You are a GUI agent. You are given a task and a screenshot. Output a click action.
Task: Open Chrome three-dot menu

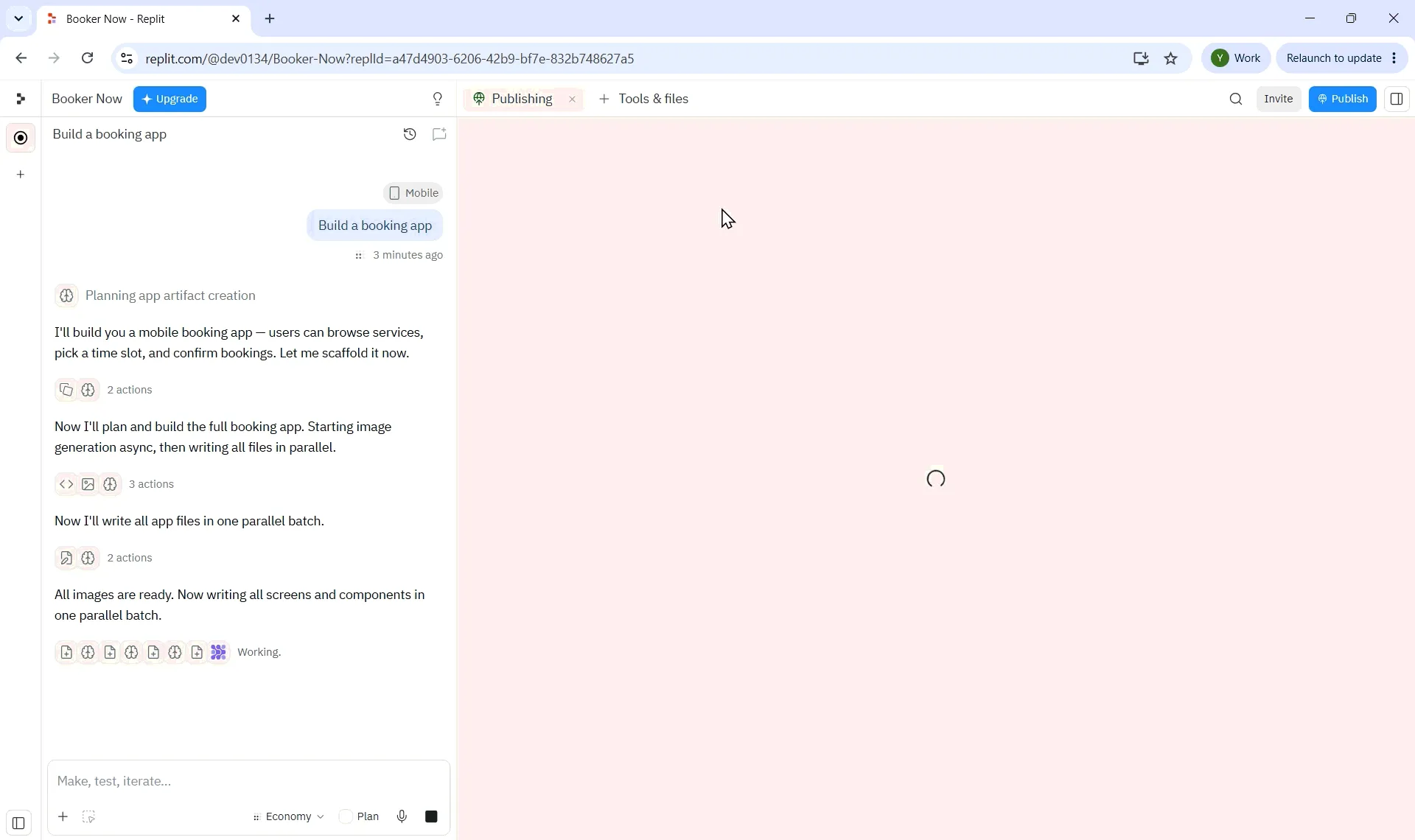[1394, 58]
